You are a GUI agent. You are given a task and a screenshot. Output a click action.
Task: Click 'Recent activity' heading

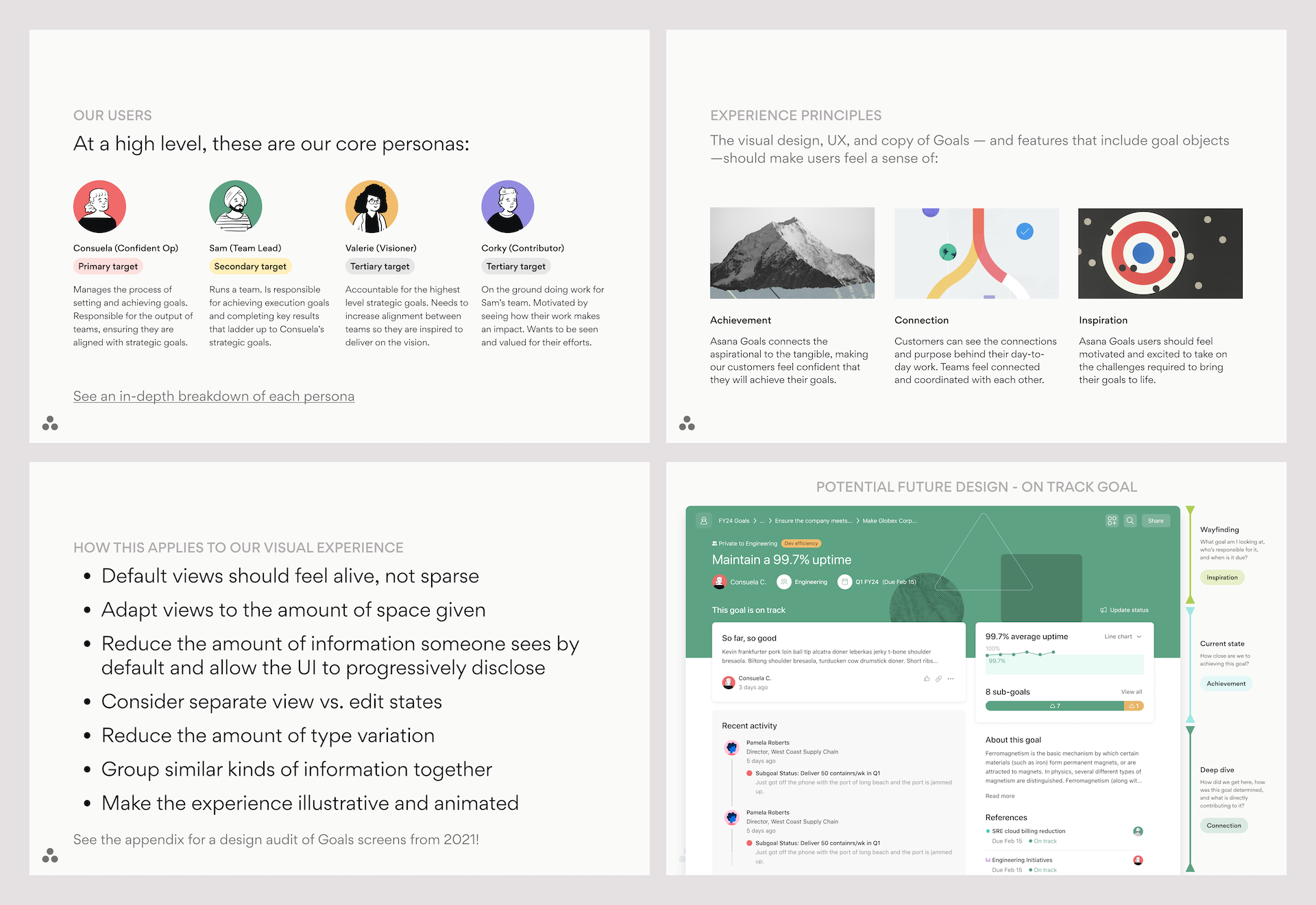pos(749,726)
